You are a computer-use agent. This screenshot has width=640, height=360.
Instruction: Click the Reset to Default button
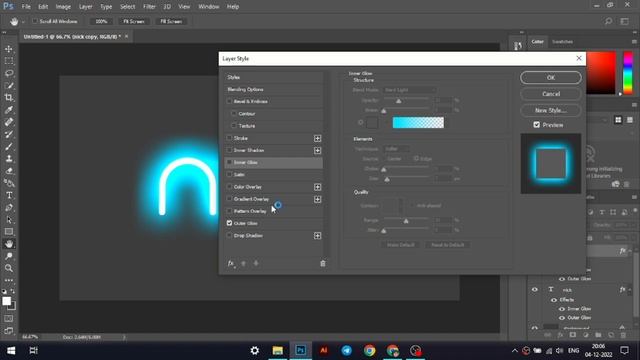[447, 245]
